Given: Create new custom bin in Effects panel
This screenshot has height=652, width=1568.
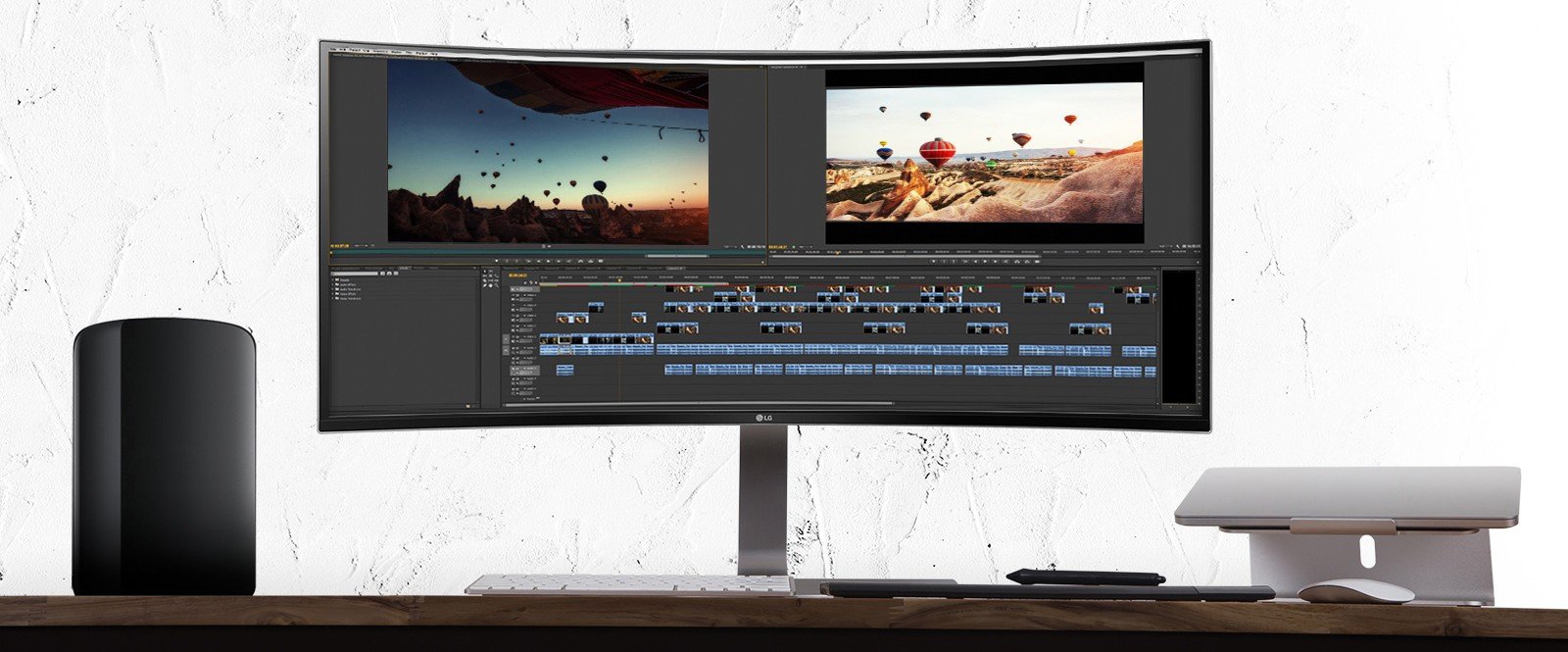Looking at the screenshot, I should click(467, 405).
